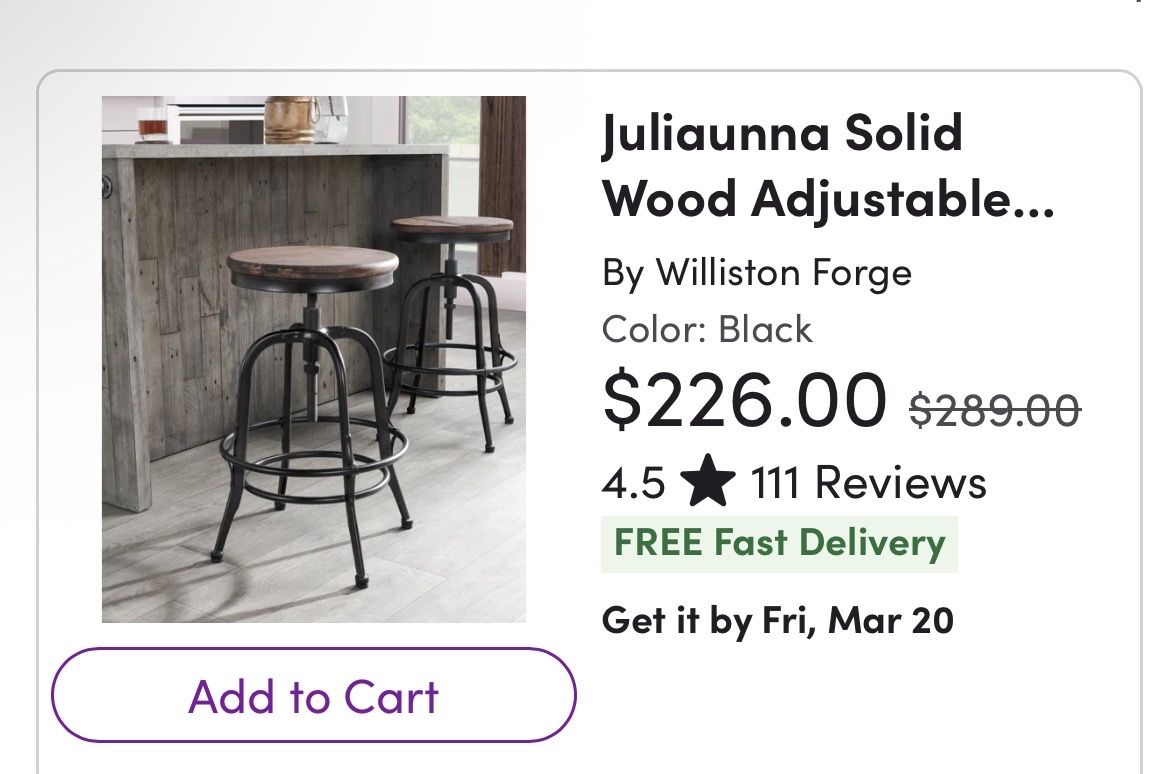Tap the FREE Fast Delivery badge
This screenshot has width=1169, height=774.
[779, 543]
